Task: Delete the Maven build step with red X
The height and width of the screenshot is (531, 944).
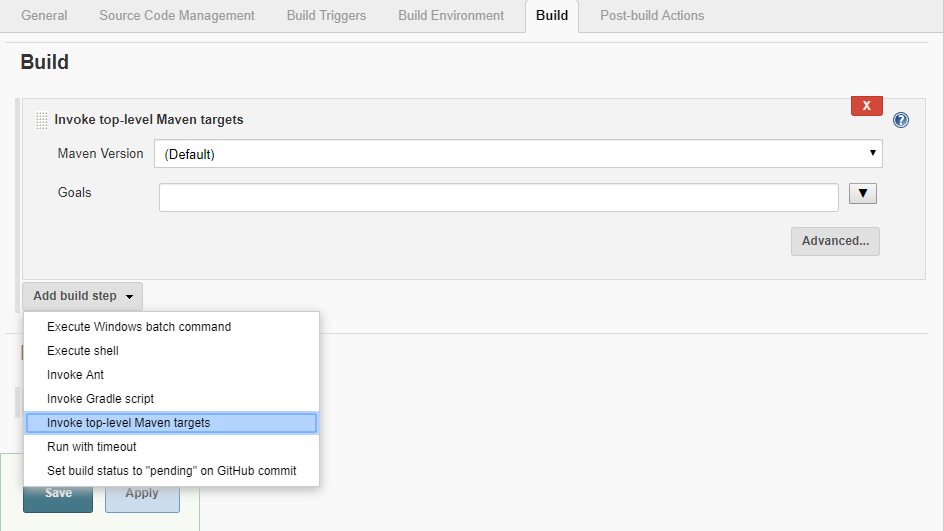Action: coord(866,106)
